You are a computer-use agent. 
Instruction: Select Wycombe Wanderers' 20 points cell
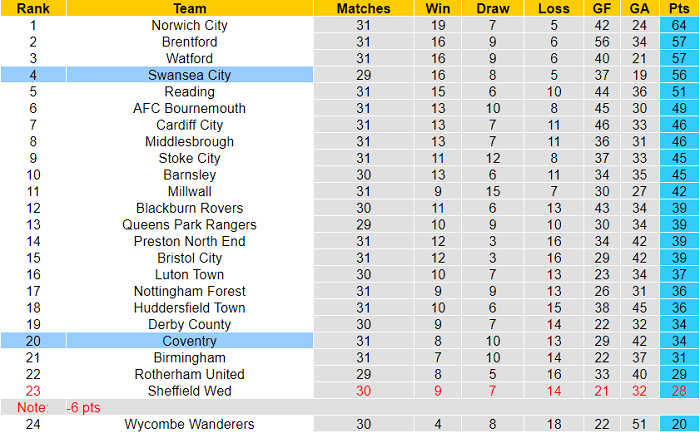click(679, 424)
